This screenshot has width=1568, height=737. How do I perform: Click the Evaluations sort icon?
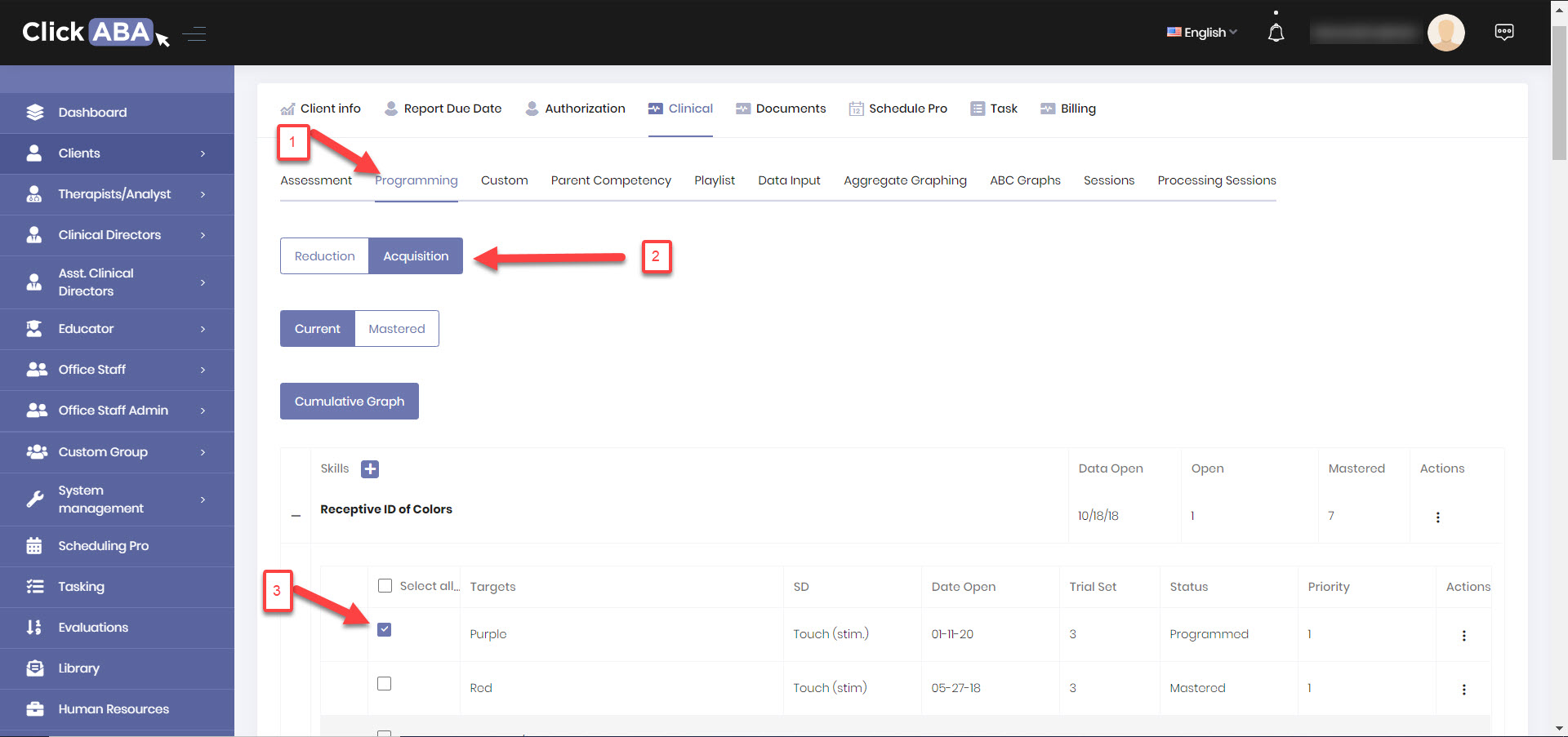click(x=34, y=628)
